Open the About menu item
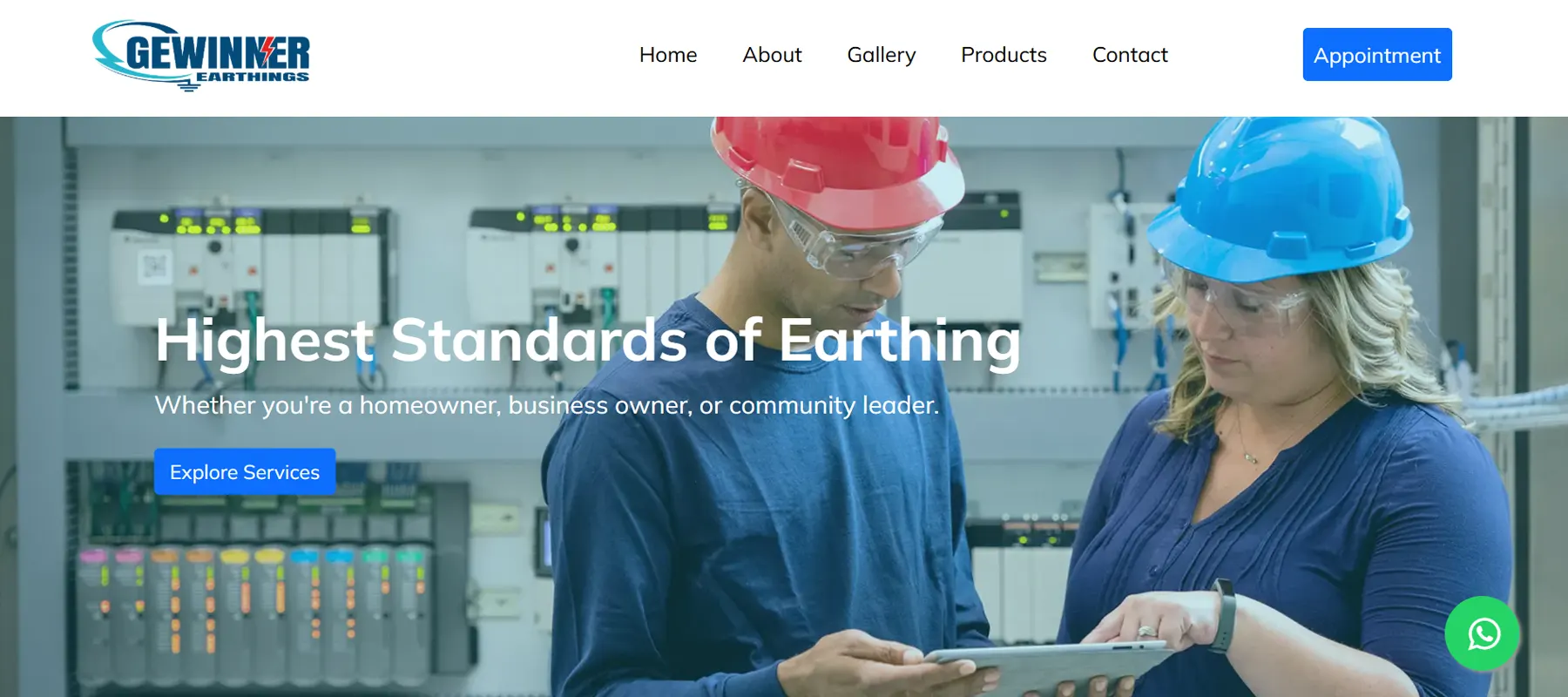The image size is (1568, 697). (x=772, y=55)
